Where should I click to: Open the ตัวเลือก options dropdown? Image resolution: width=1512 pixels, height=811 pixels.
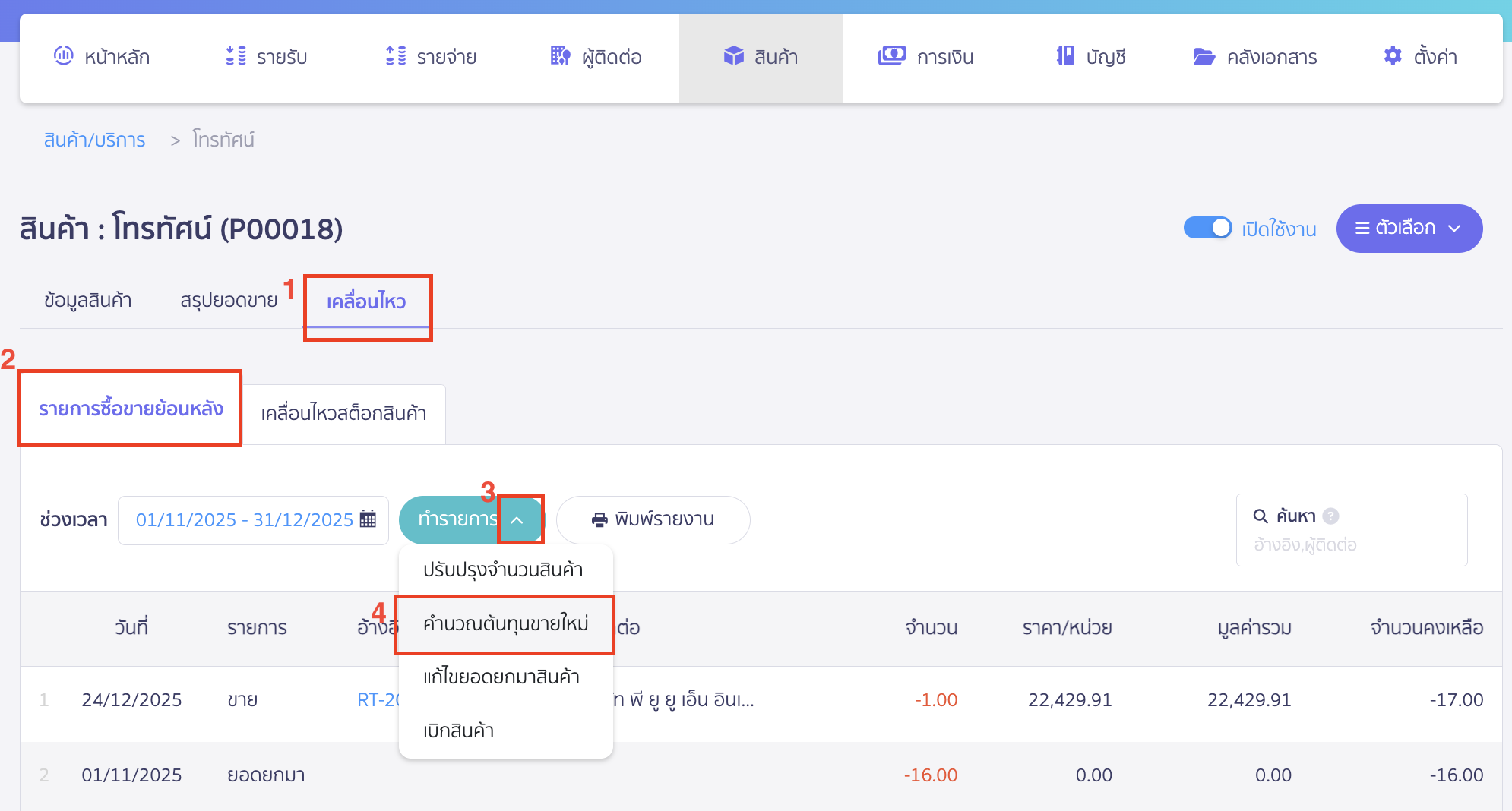(1409, 228)
